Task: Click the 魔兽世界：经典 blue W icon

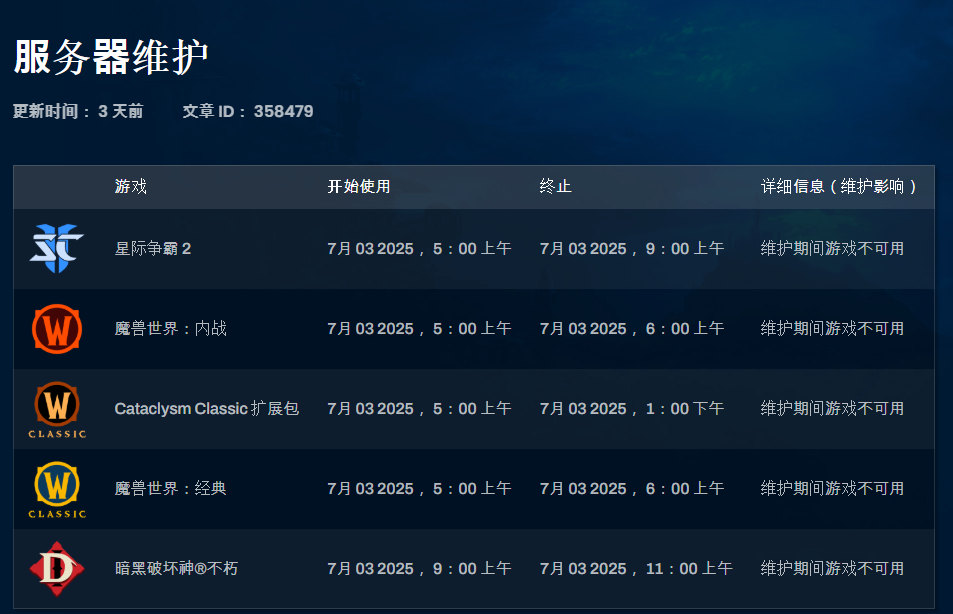Action: coord(57,489)
